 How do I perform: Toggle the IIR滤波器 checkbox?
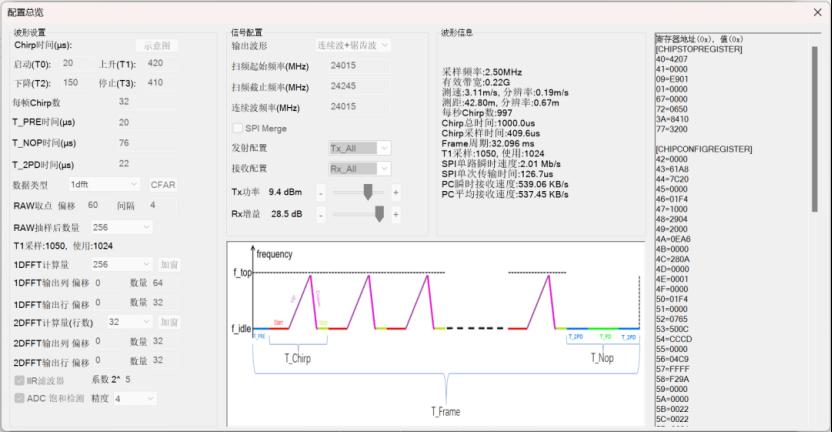(x=20, y=381)
